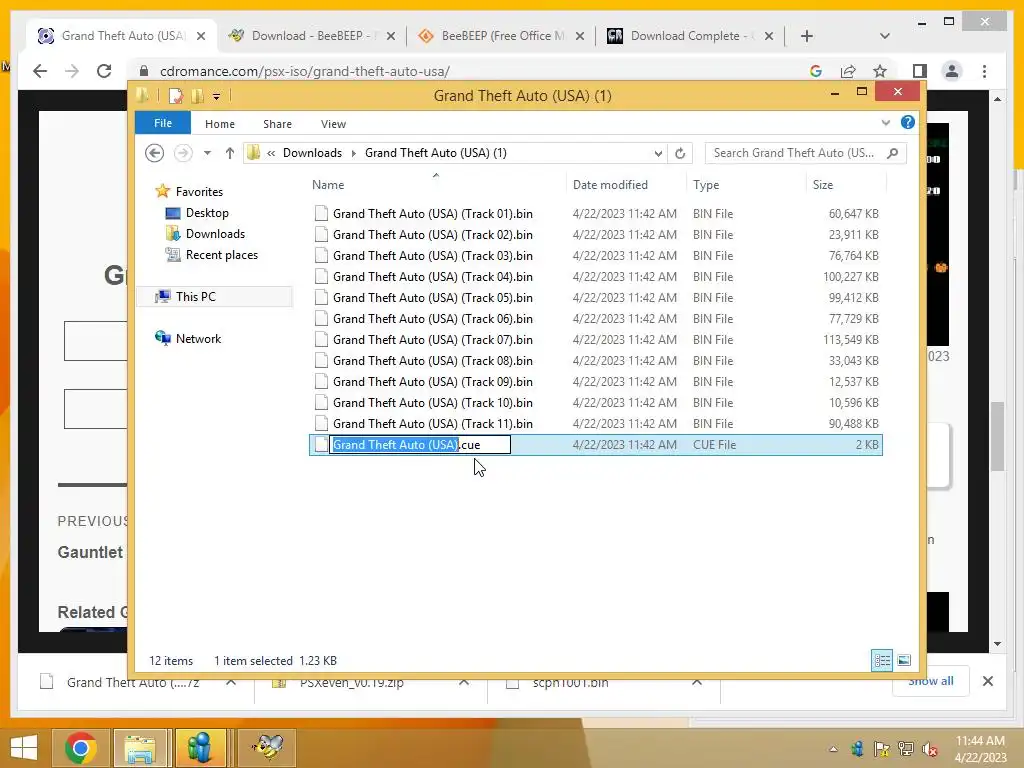Click the Share page icon in Chrome

click(848, 71)
